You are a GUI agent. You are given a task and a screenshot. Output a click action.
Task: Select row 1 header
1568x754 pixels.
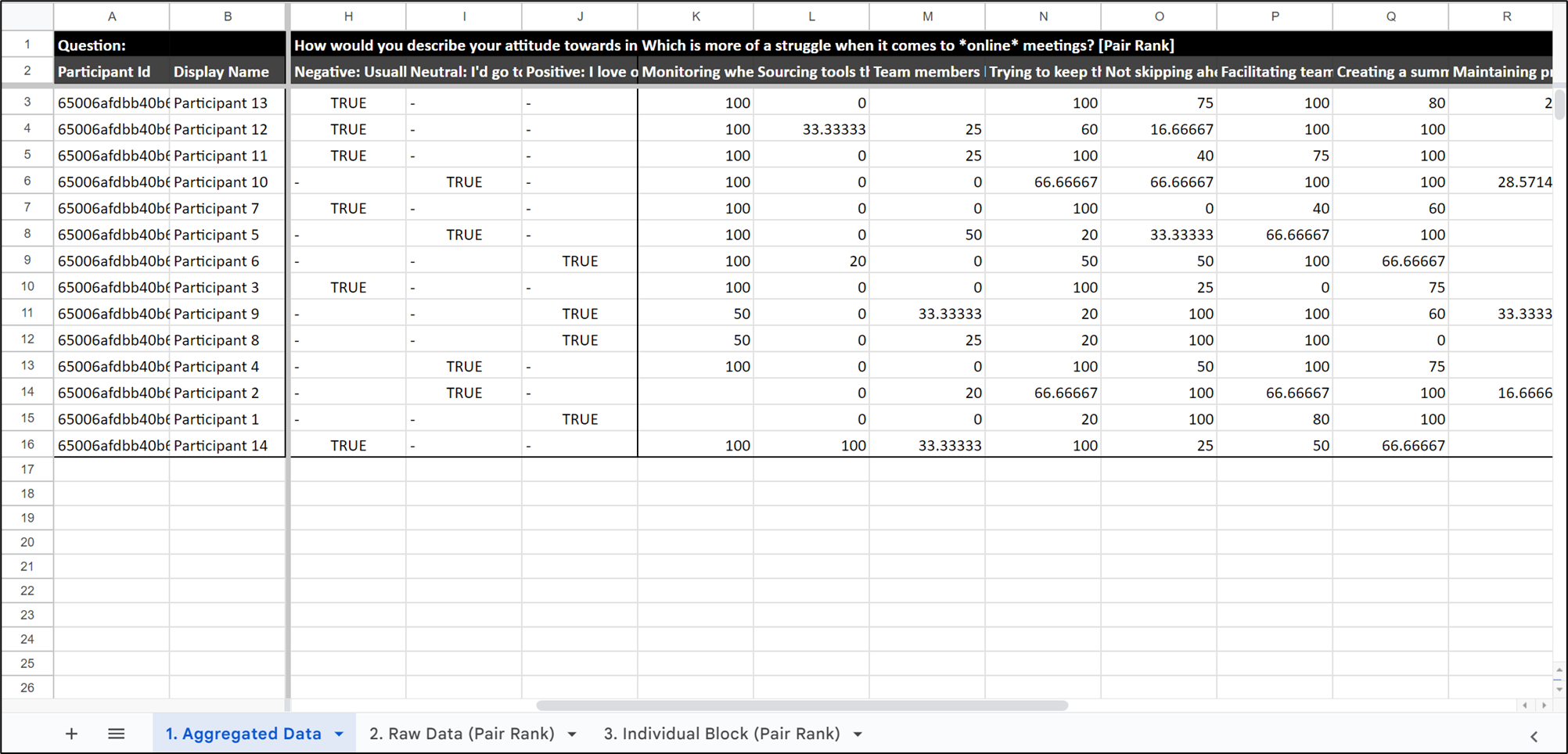click(27, 45)
